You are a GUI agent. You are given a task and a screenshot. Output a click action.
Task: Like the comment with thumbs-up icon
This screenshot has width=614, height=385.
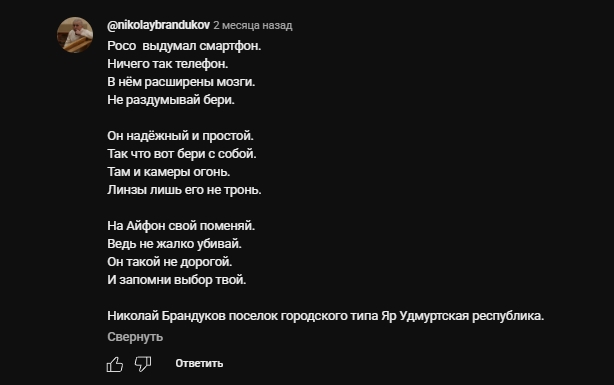115,364
